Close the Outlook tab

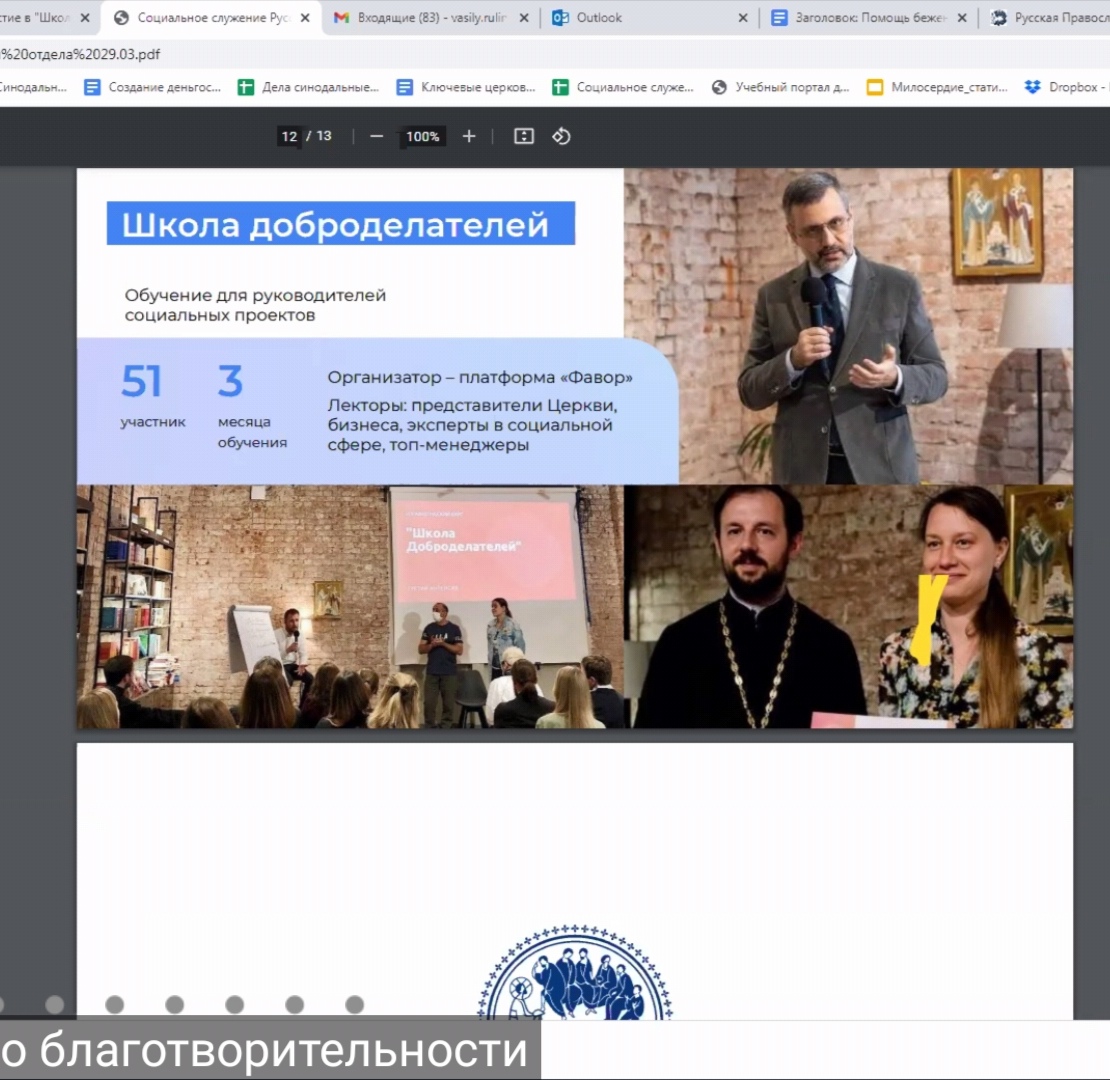coord(742,18)
